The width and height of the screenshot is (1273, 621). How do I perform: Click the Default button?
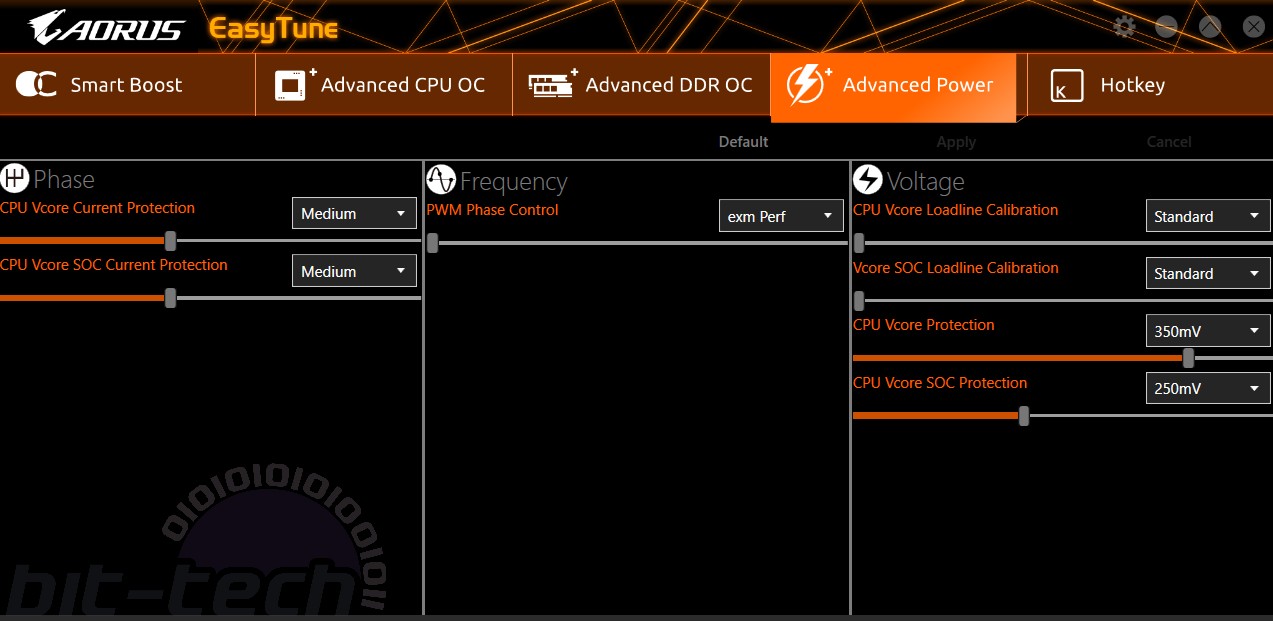pyautogui.click(x=743, y=142)
